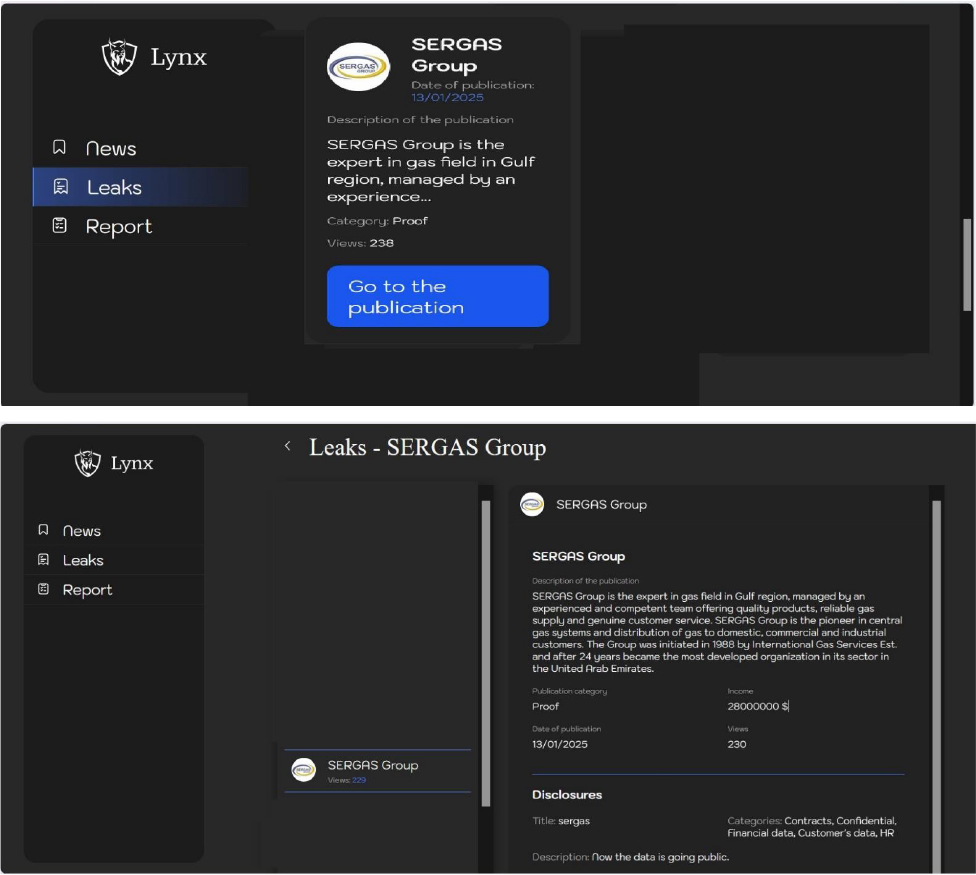
Task: Go back using the arrow beside Leaks - SERGAS Group
Action: 287,446
